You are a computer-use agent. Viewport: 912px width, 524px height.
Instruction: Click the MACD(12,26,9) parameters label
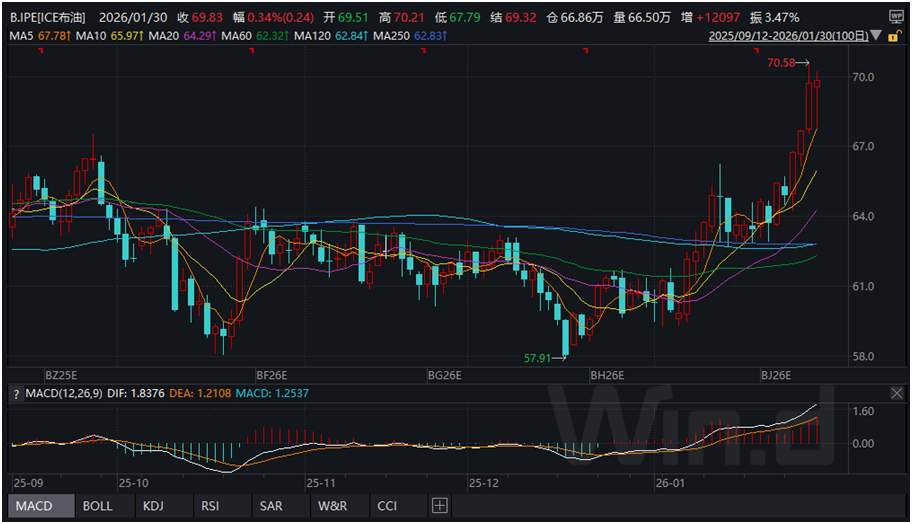63,394
